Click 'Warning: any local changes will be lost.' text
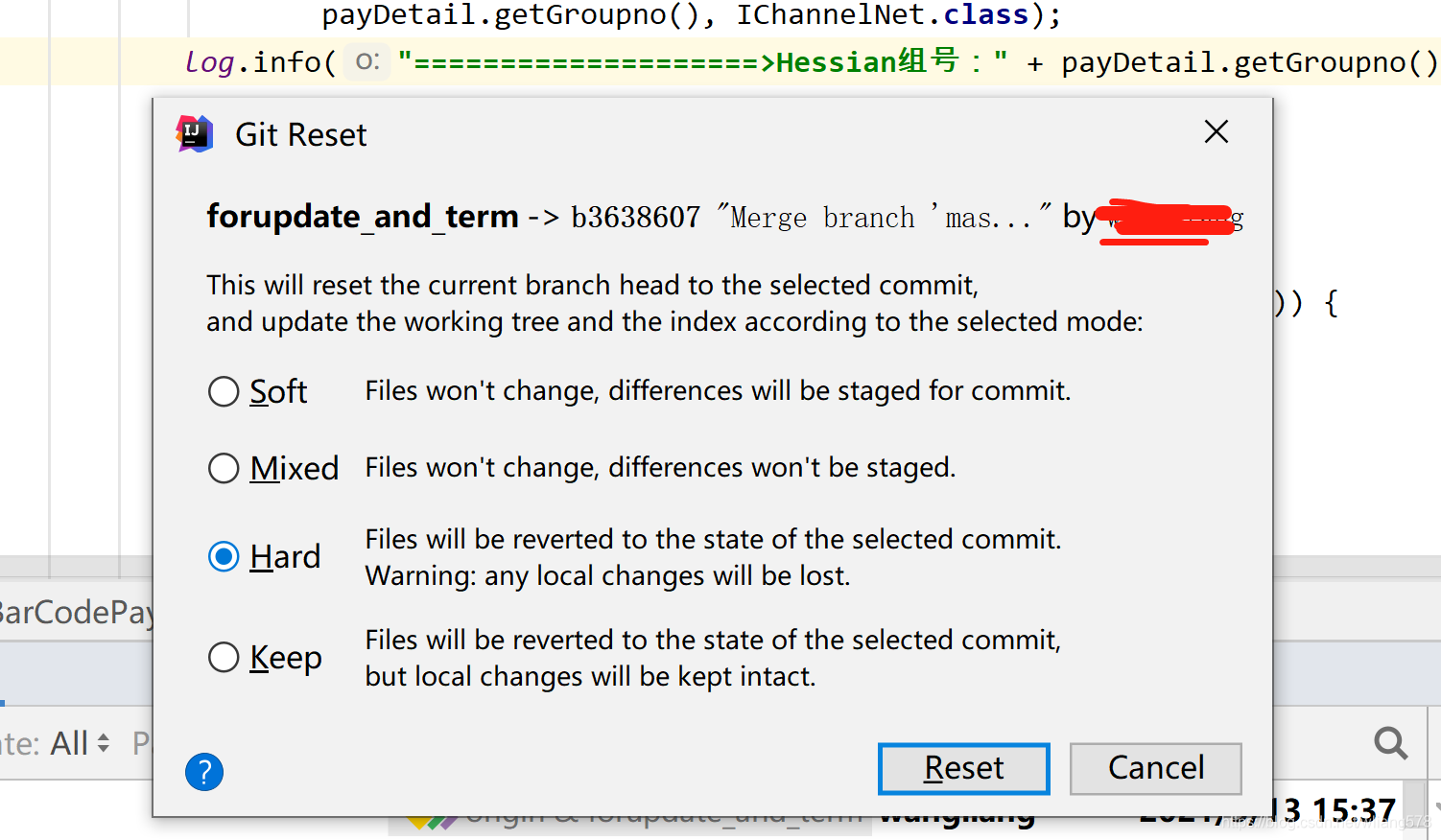Viewport: 1441px width, 840px height. [x=607, y=576]
